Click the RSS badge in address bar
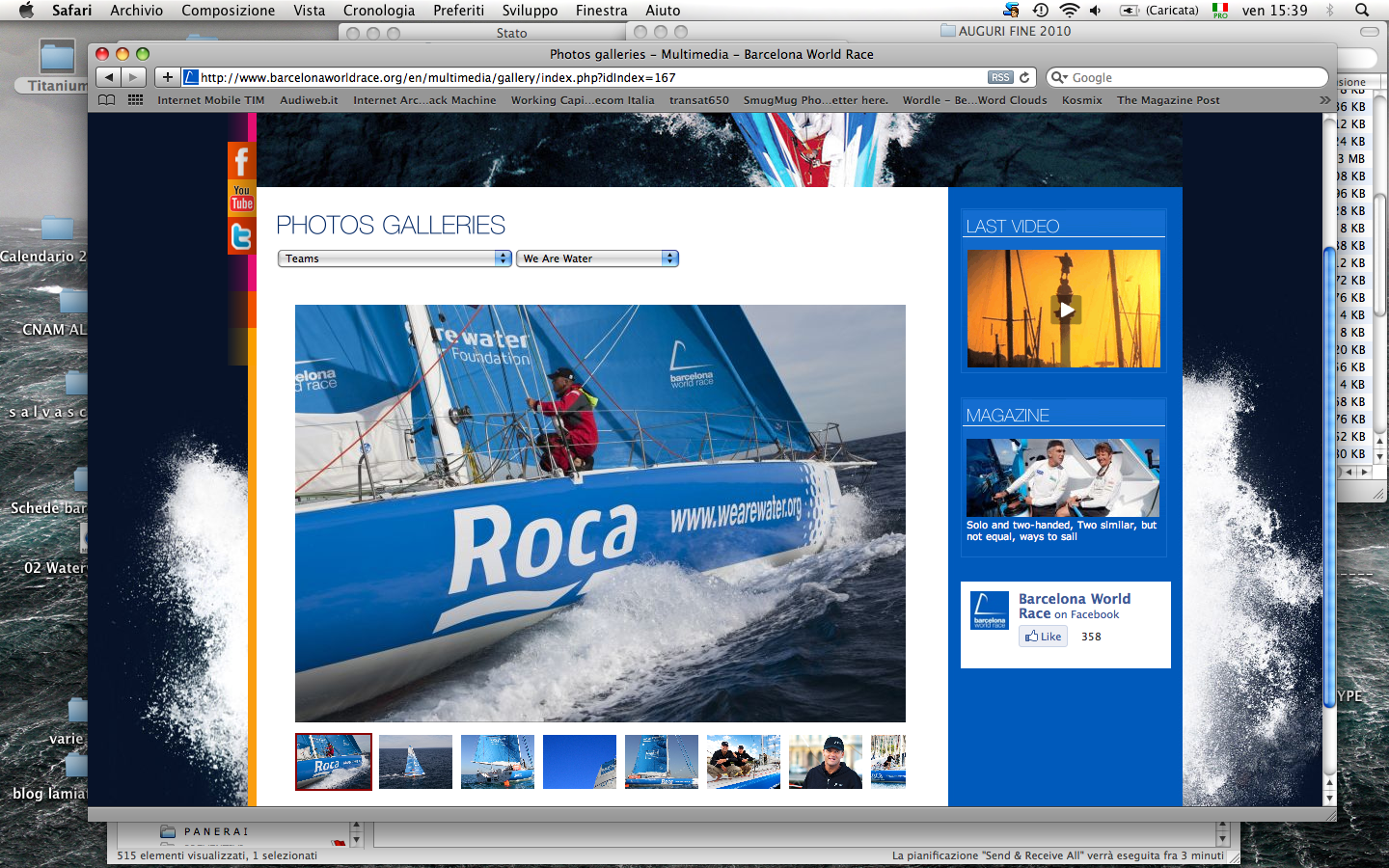1389x868 pixels. [x=1000, y=77]
